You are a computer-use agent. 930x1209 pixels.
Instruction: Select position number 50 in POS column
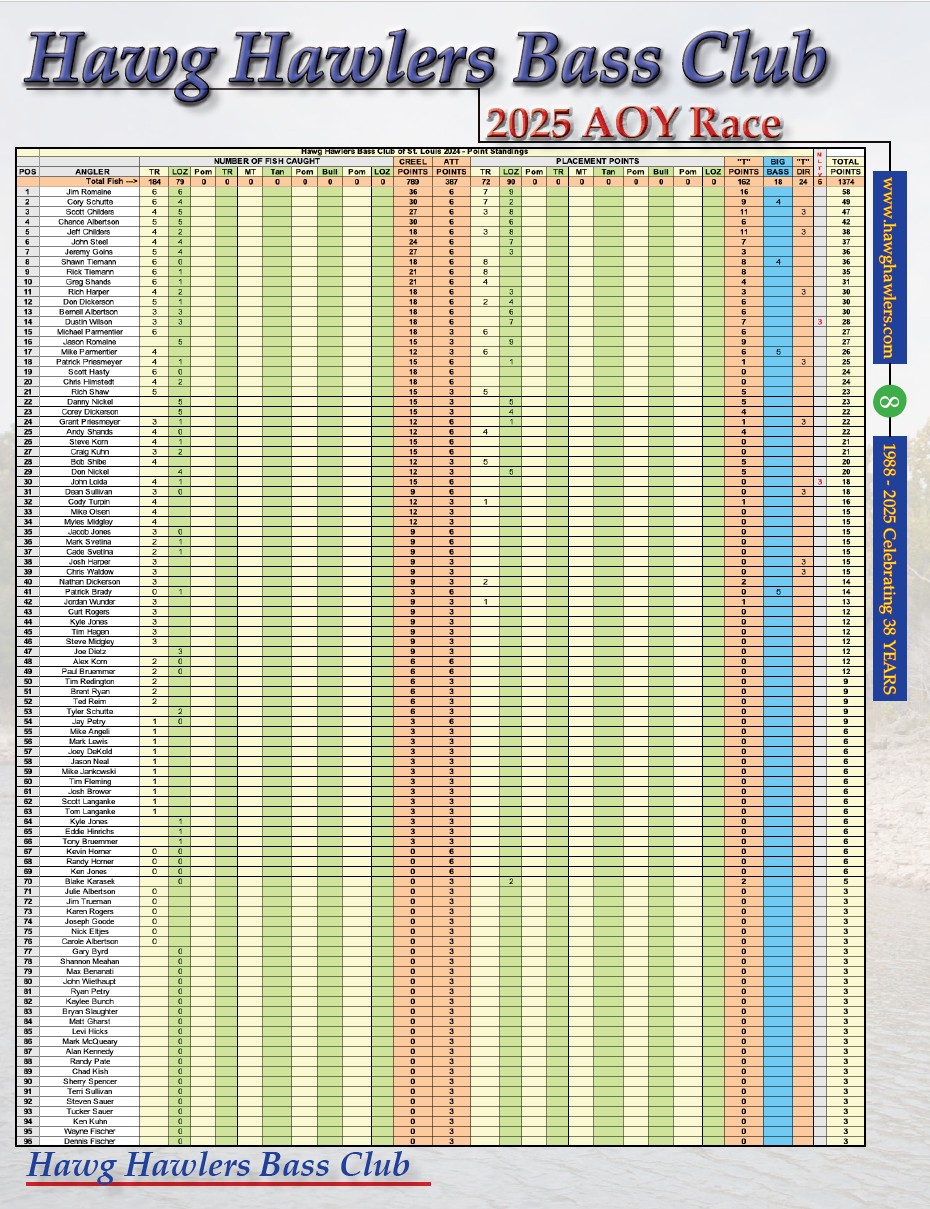(x=27, y=681)
